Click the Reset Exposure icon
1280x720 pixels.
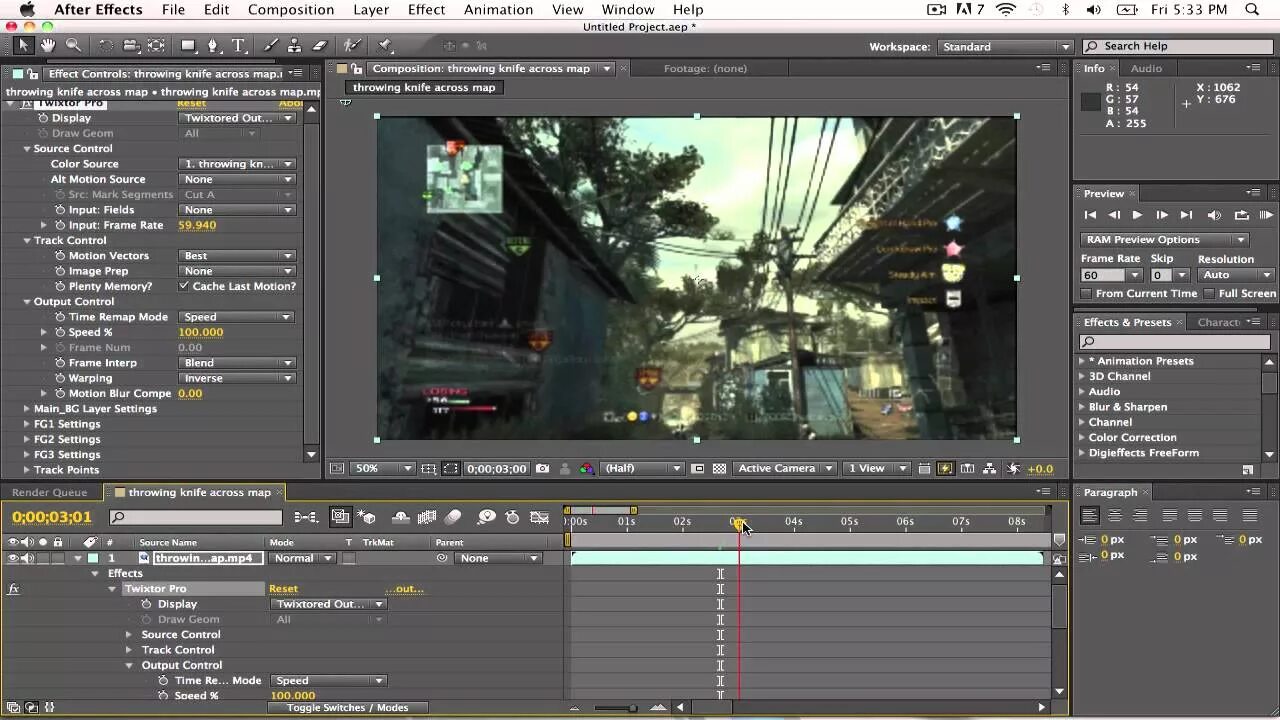(x=1014, y=468)
